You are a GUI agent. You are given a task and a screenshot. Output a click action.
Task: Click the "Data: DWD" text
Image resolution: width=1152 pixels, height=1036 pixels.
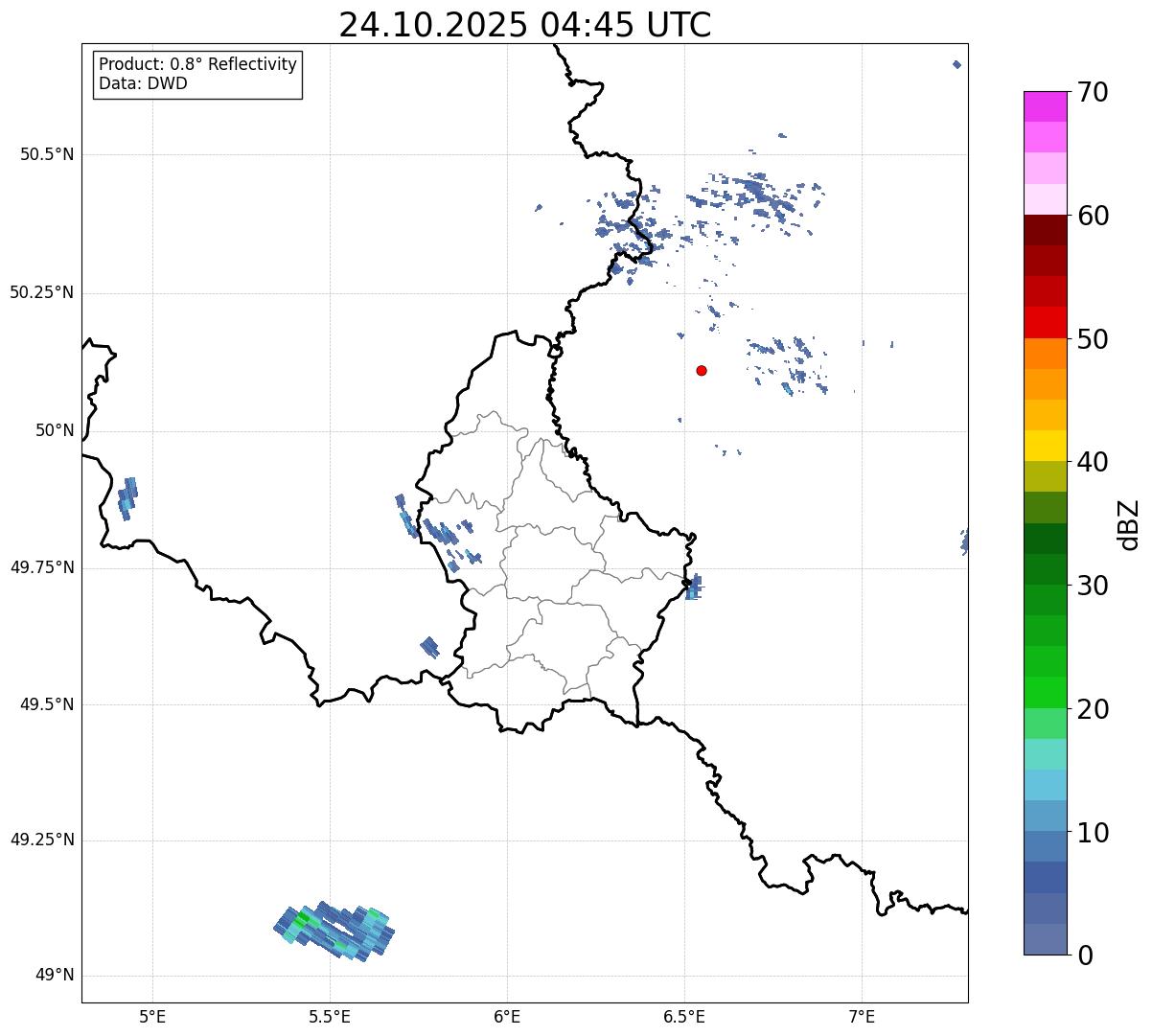143,83
